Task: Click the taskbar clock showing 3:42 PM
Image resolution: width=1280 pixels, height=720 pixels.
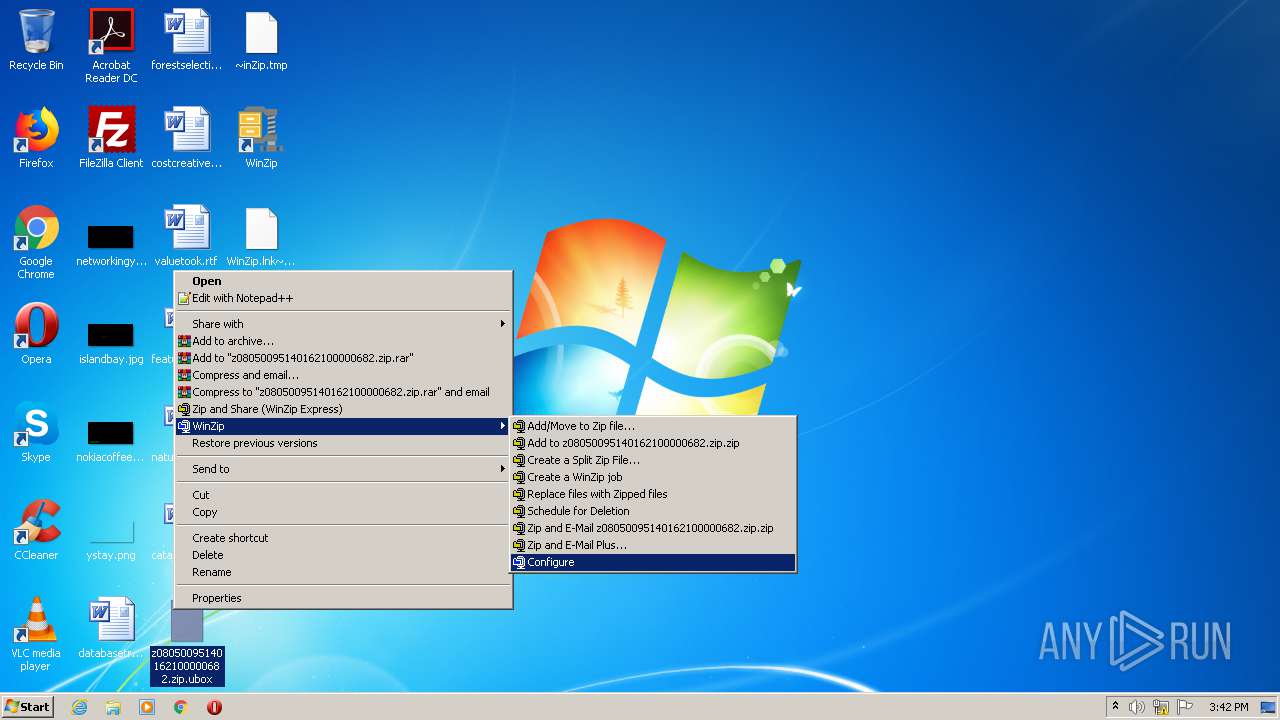Action: (x=1228, y=707)
